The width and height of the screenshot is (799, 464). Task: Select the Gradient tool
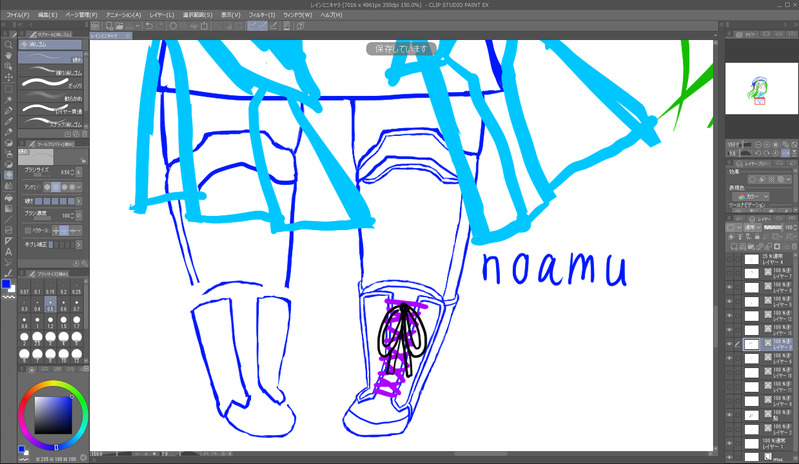click(8, 208)
